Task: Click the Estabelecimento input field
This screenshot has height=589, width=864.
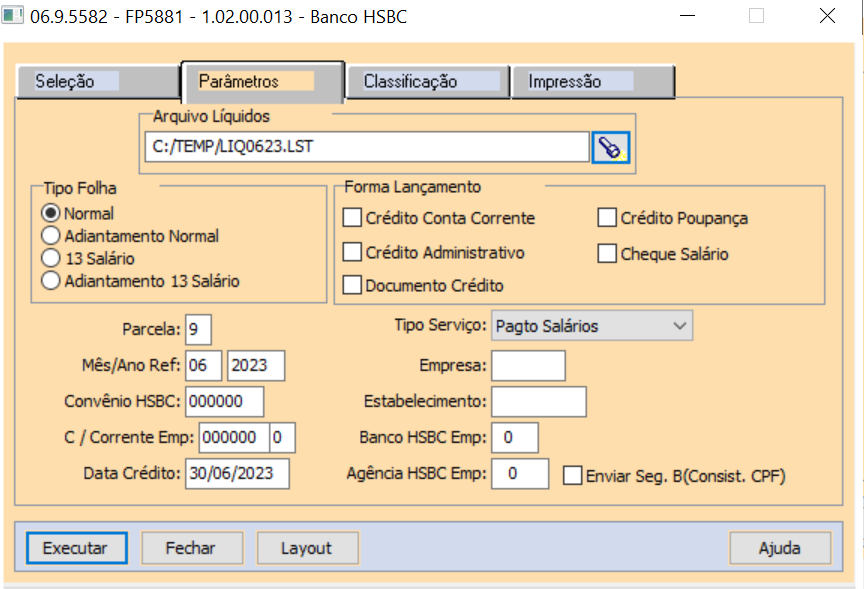Action: 539,401
